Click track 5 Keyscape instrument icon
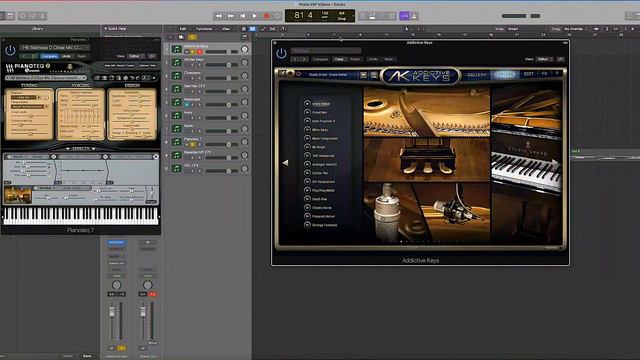Screen dimensions: 640x360 point(177,102)
